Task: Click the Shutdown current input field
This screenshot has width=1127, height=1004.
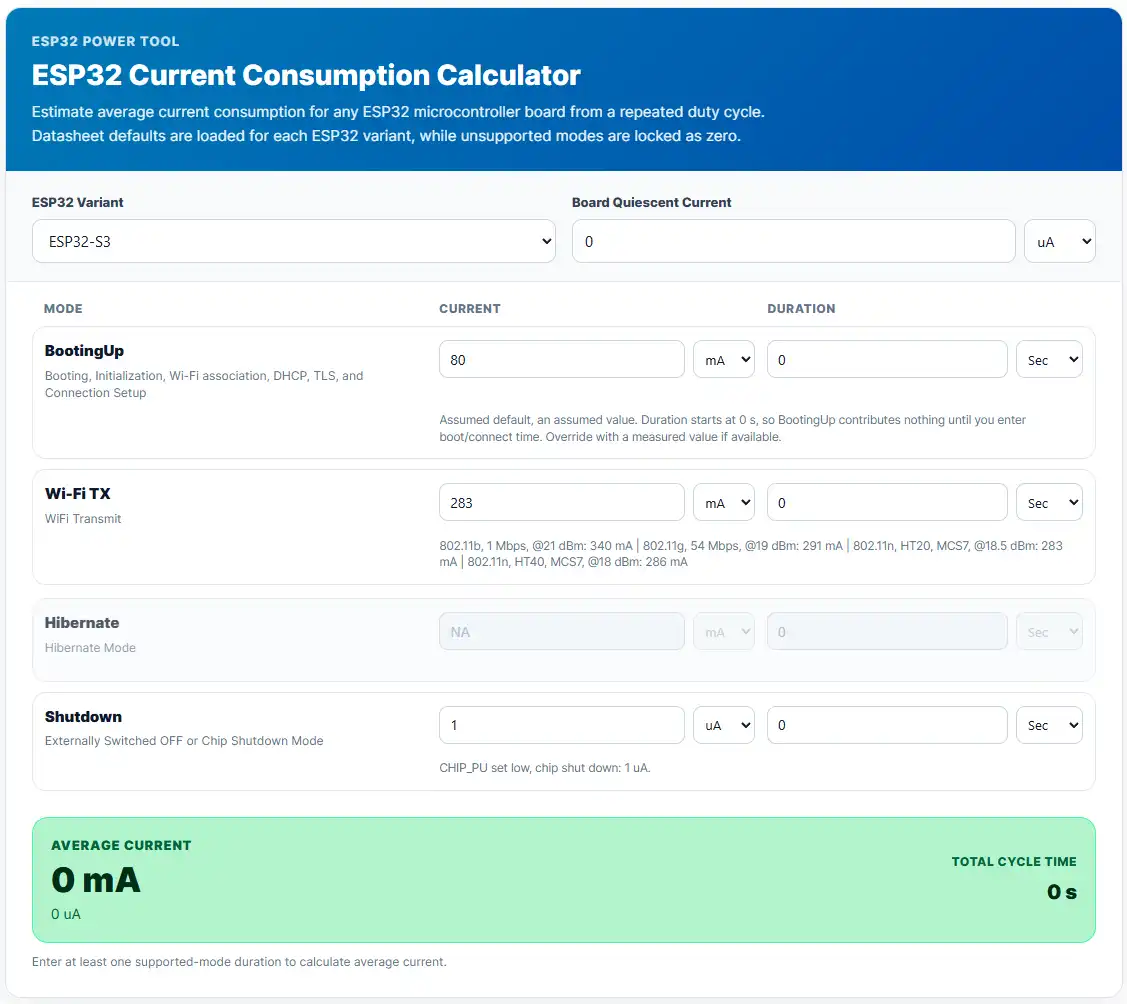Action: [x=561, y=725]
